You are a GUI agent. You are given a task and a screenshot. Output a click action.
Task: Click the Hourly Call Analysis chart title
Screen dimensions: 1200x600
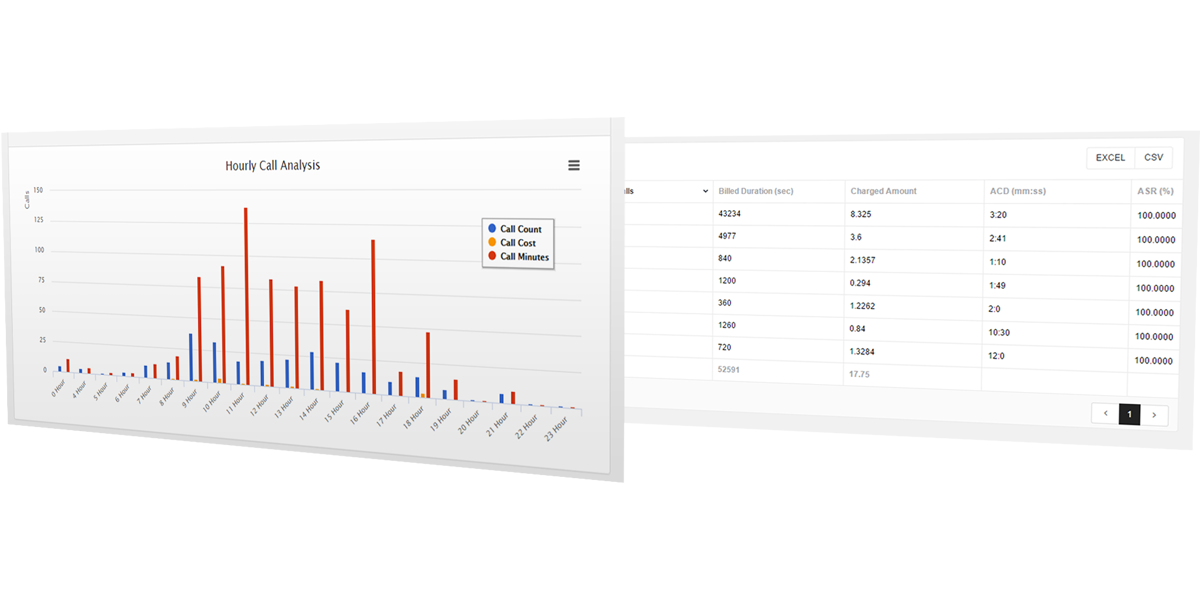pyautogui.click(x=273, y=165)
